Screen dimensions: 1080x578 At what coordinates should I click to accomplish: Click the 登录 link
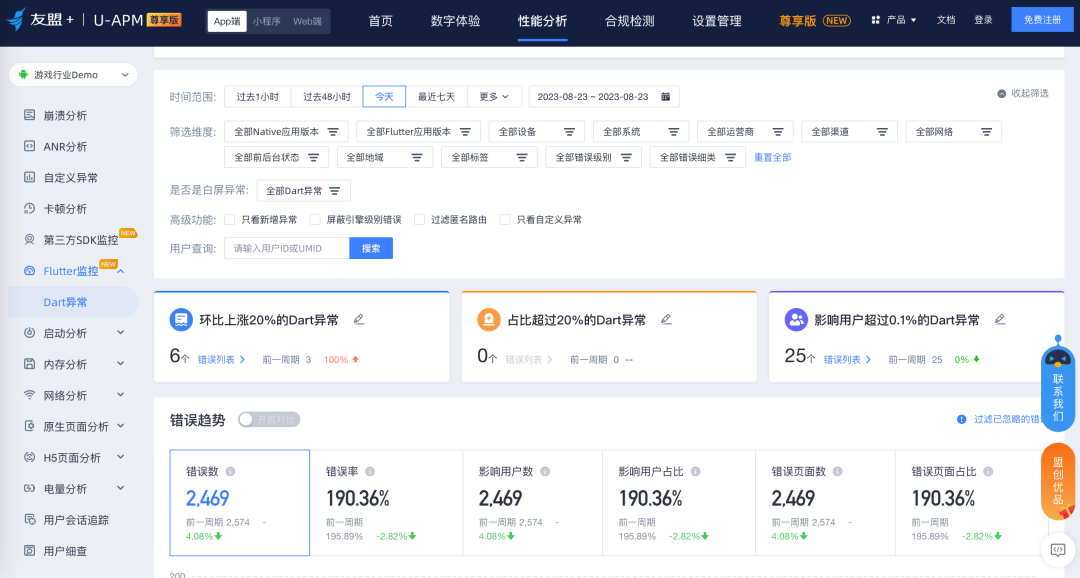pos(984,20)
